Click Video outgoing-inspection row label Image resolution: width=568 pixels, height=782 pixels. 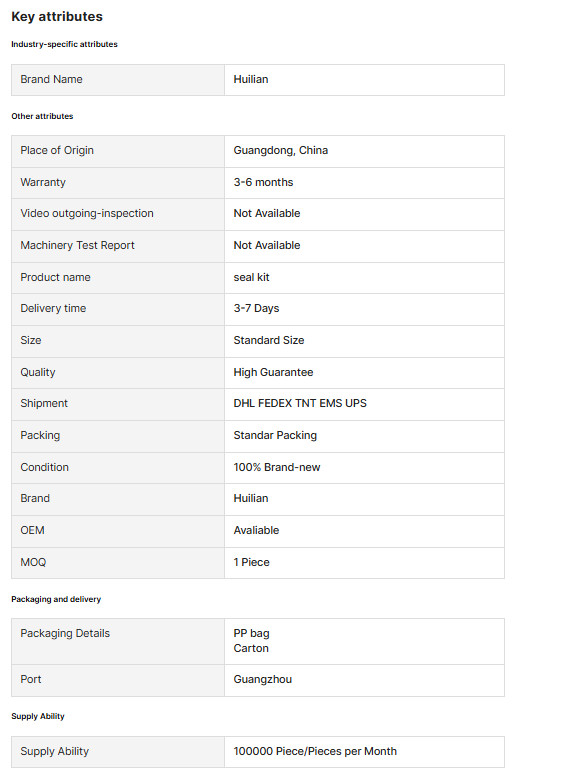pos(87,213)
